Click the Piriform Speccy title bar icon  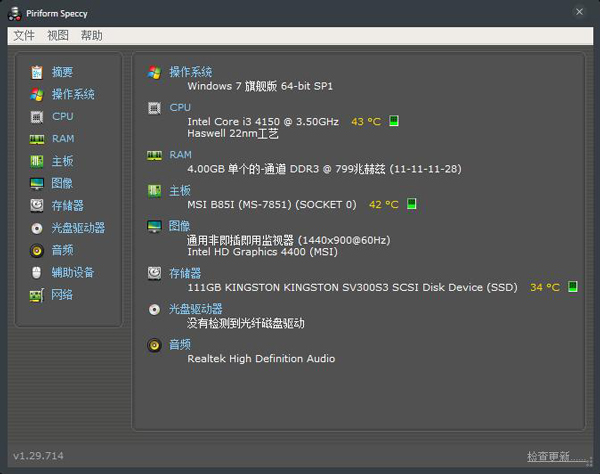pos(14,13)
